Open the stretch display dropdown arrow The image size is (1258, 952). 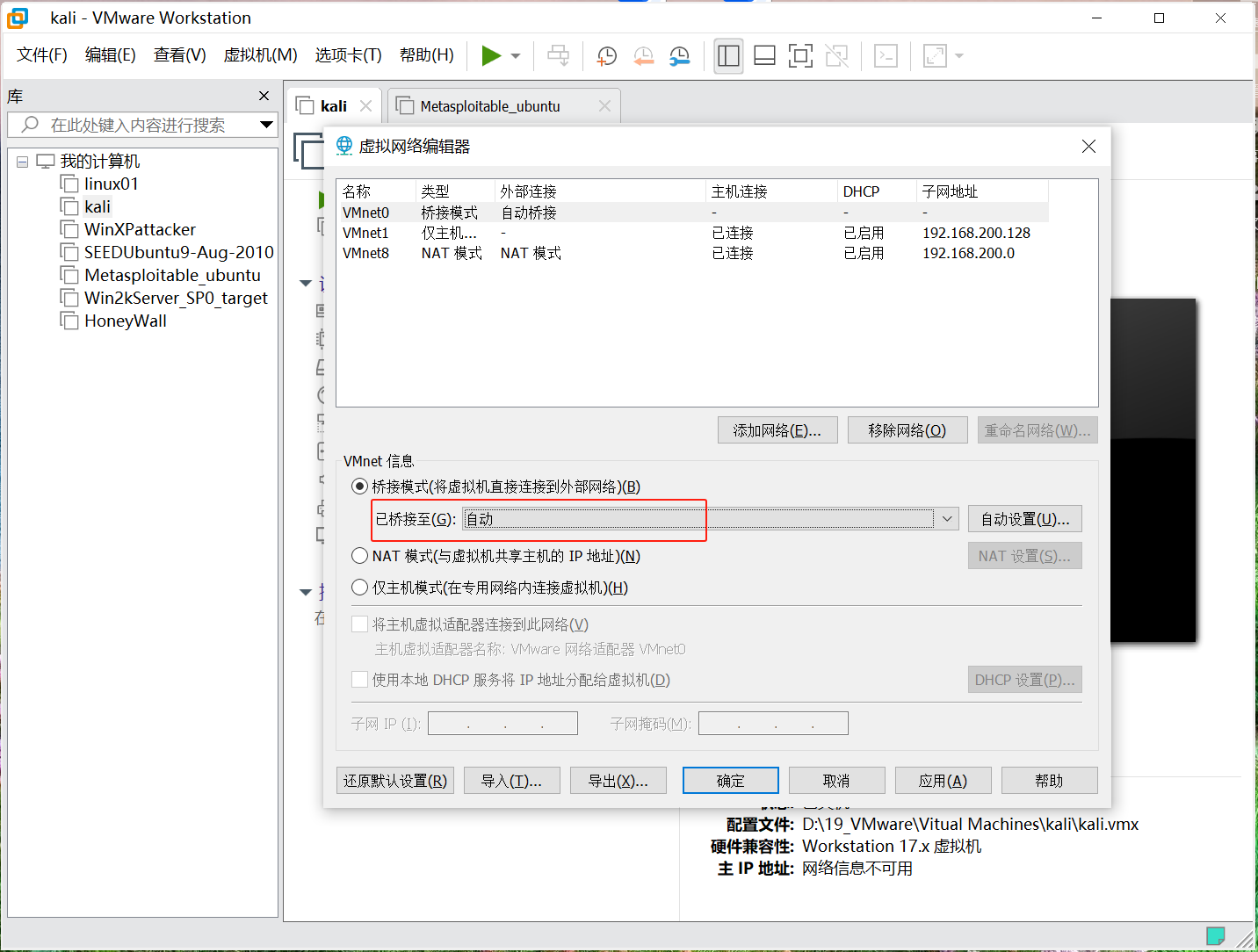[959, 56]
